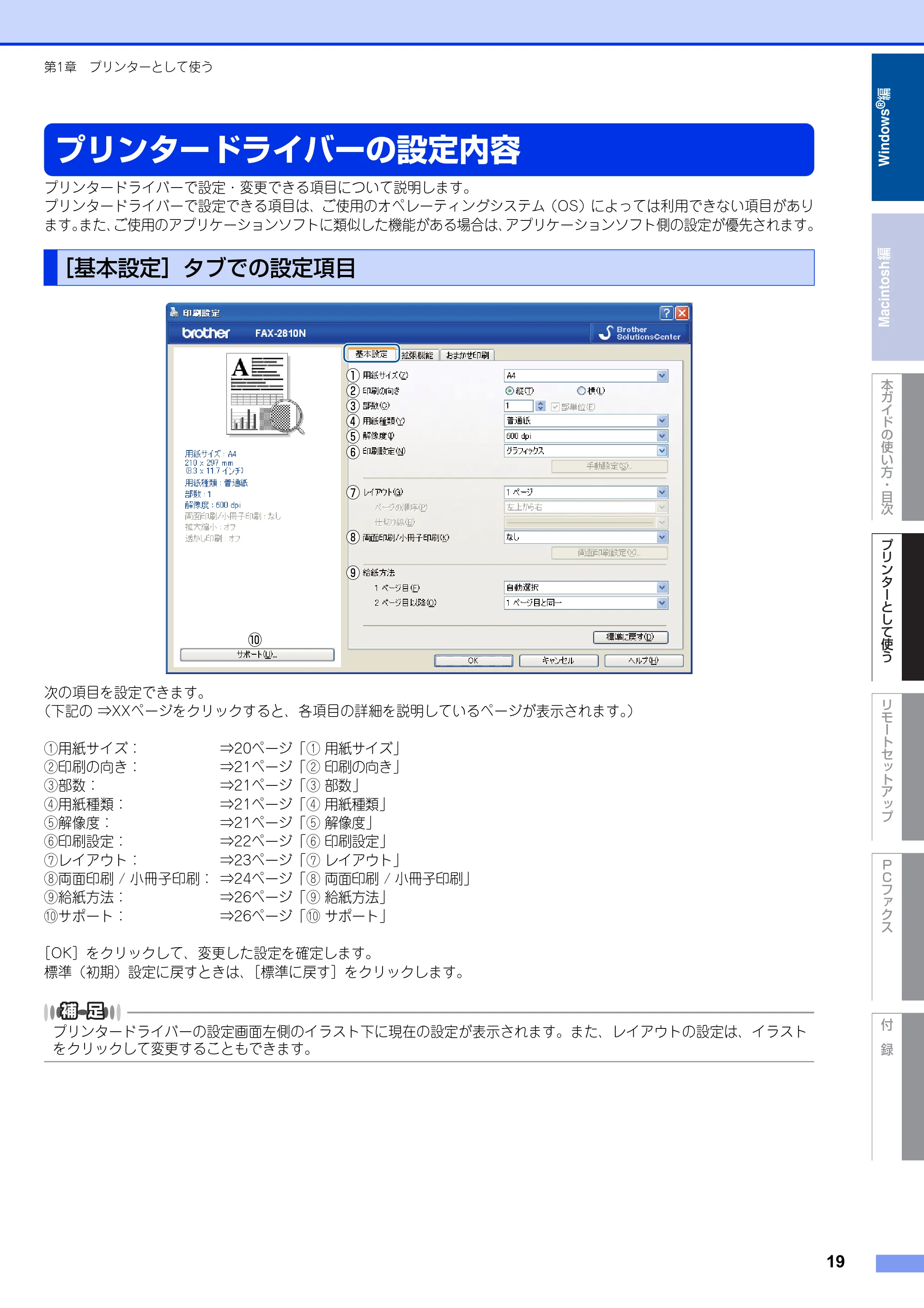The height and width of the screenshot is (1308, 924).
Task: Click the 標準に戻す button
Action: coord(630,637)
